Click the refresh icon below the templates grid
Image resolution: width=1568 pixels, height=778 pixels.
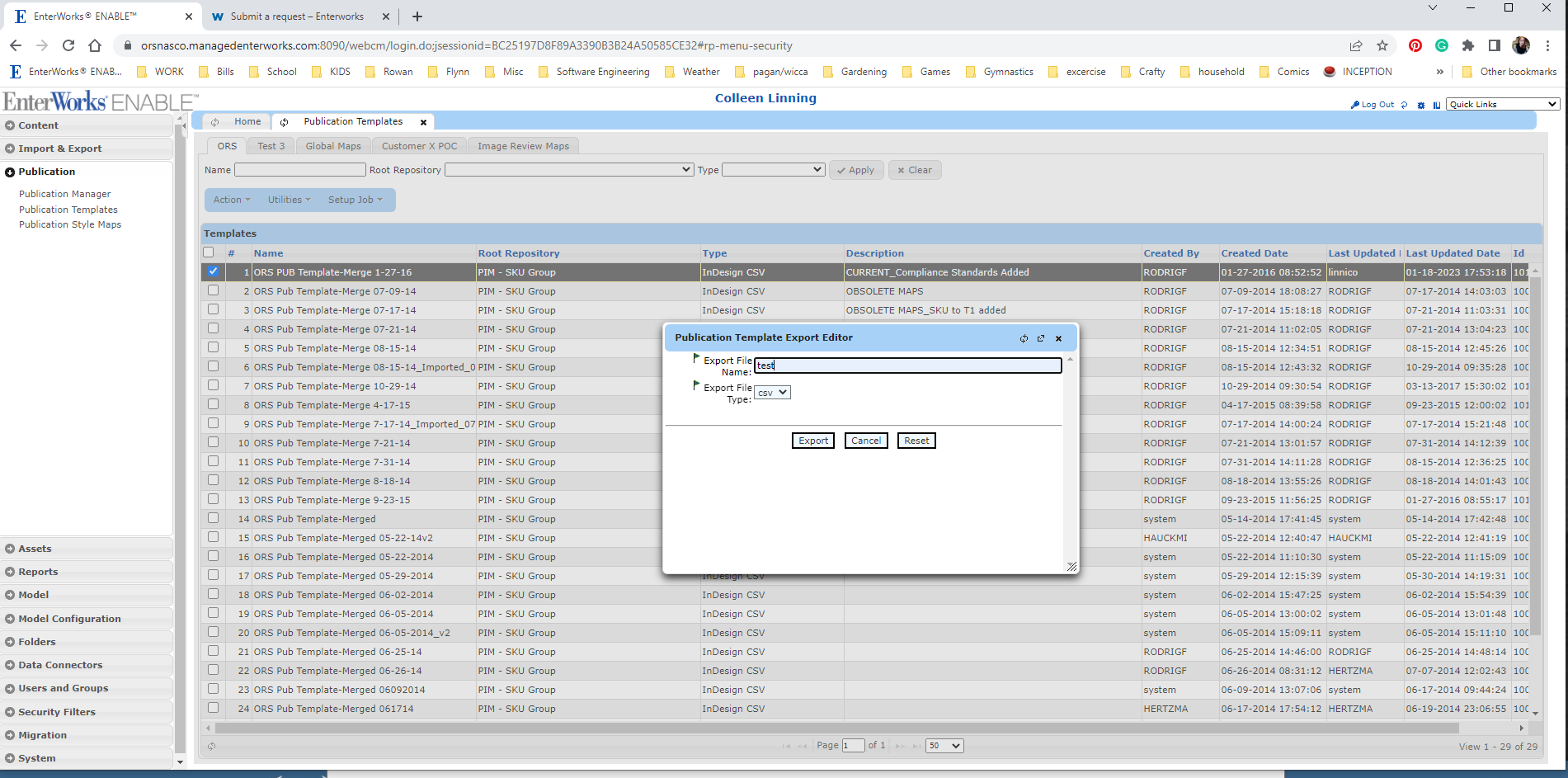(212, 746)
